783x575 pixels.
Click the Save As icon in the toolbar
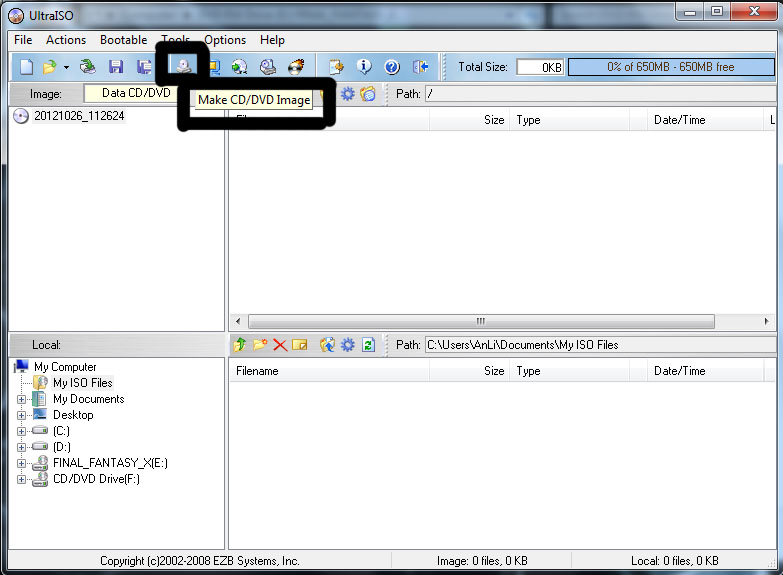pyautogui.click(x=144, y=66)
